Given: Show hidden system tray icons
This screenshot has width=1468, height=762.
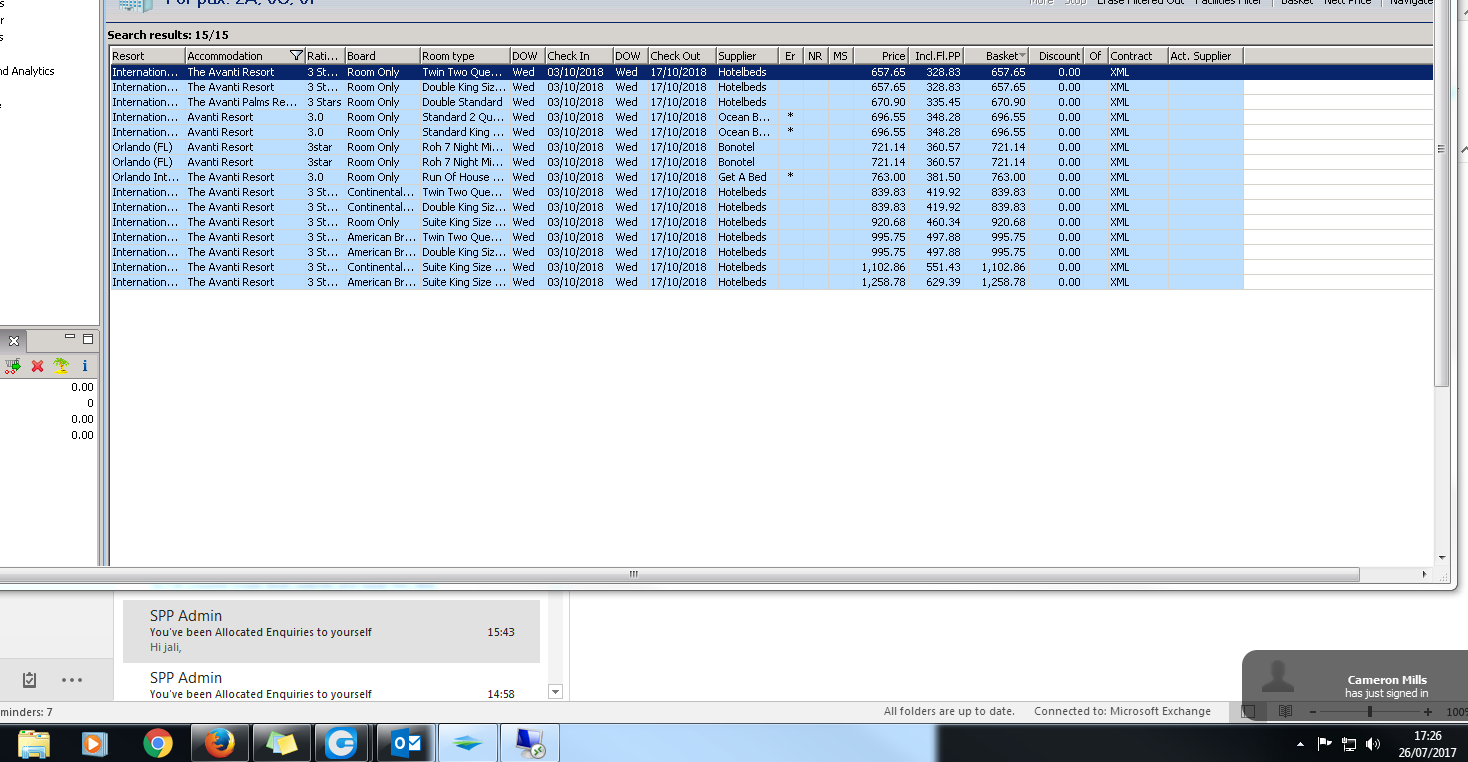Looking at the screenshot, I should (1300, 744).
